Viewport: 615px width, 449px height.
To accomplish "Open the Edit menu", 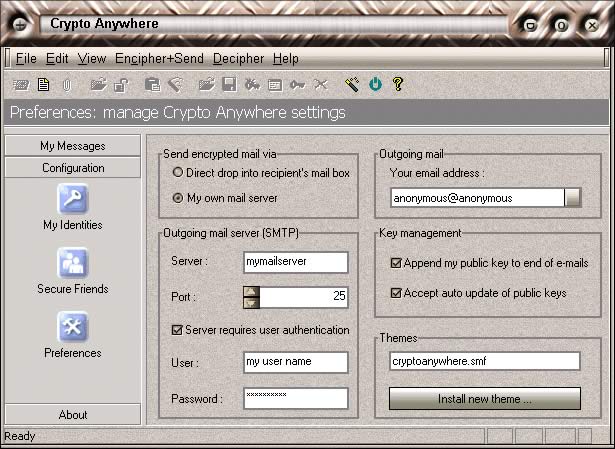I will pos(57,58).
